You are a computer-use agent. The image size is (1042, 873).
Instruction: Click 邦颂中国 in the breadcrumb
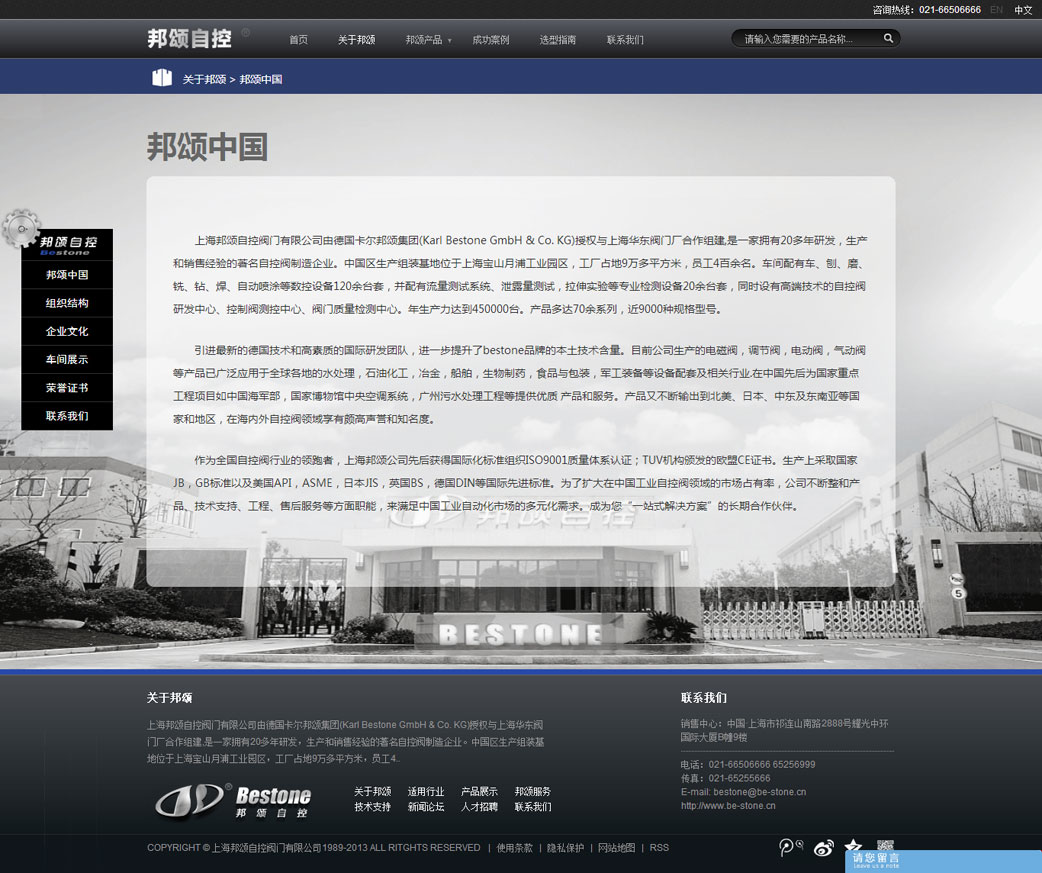click(260, 79)
